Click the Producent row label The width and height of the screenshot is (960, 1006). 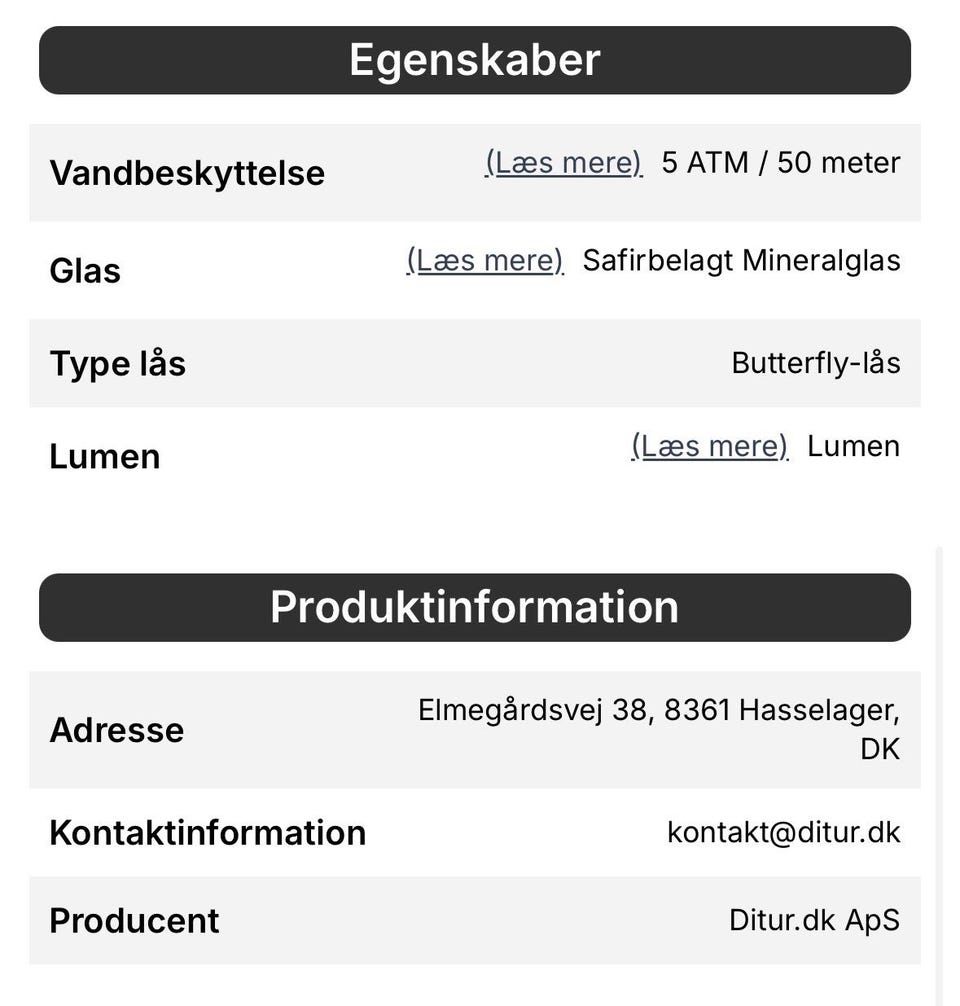click(134, 921)
